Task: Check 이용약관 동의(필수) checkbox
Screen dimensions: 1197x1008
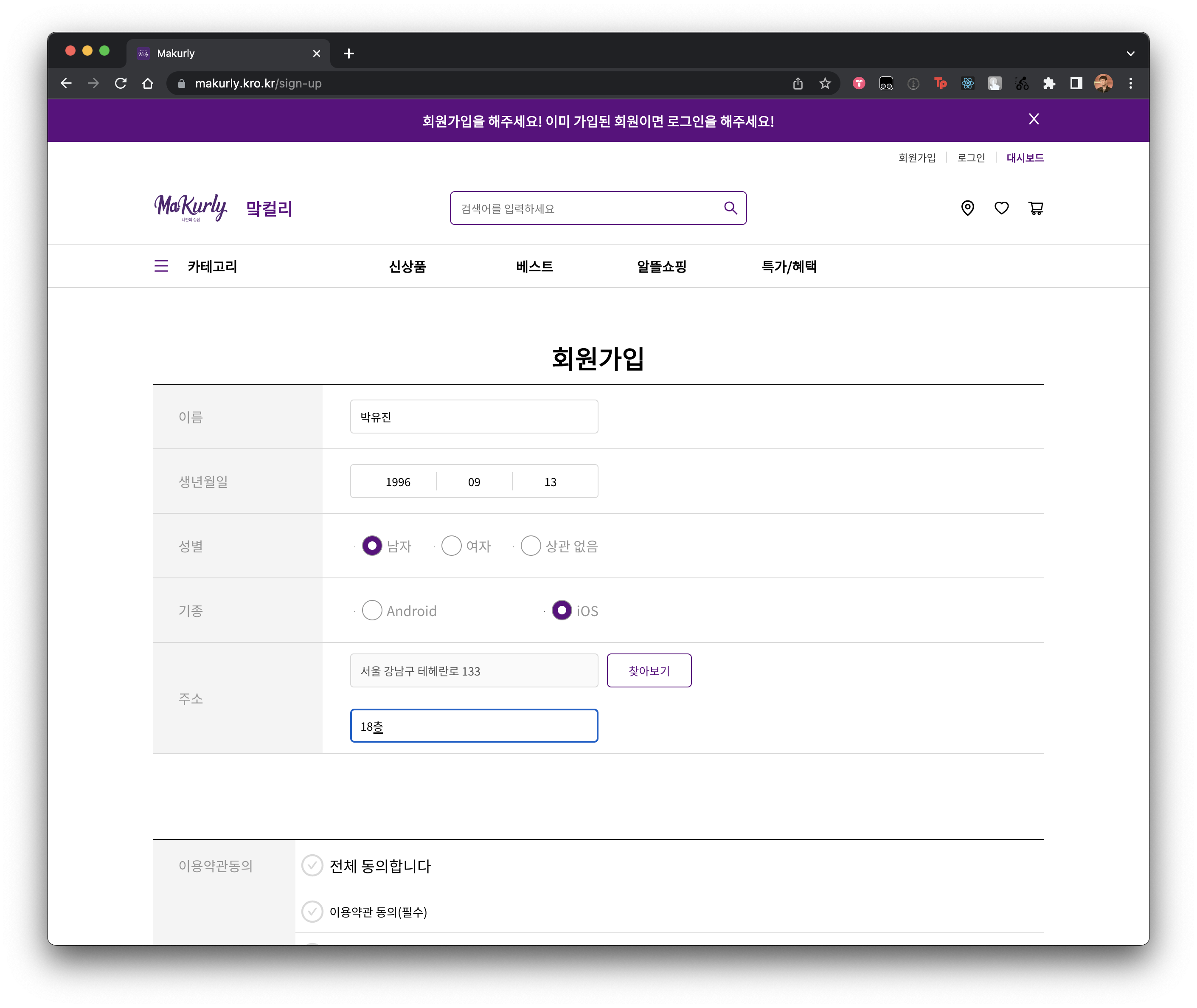Action: tap(312, 912)
